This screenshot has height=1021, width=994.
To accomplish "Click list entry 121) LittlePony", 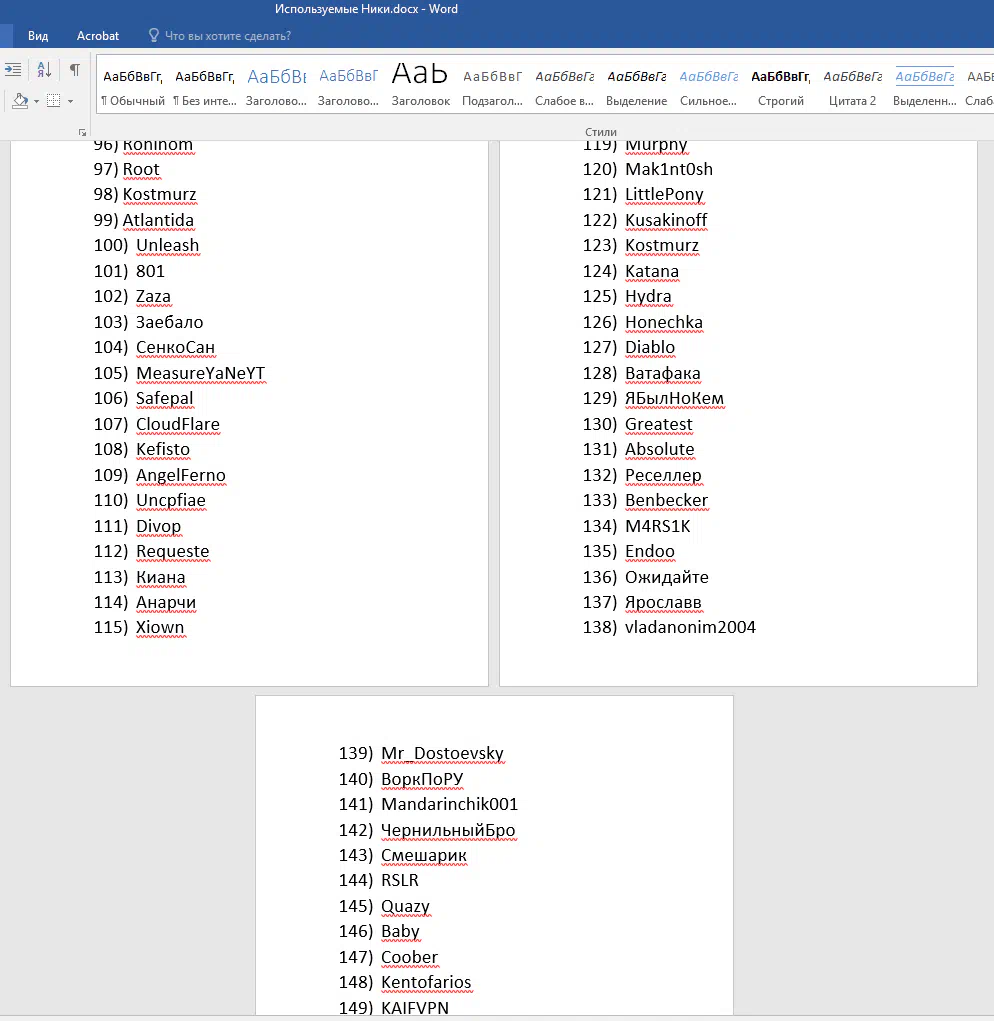I will 643,195.
